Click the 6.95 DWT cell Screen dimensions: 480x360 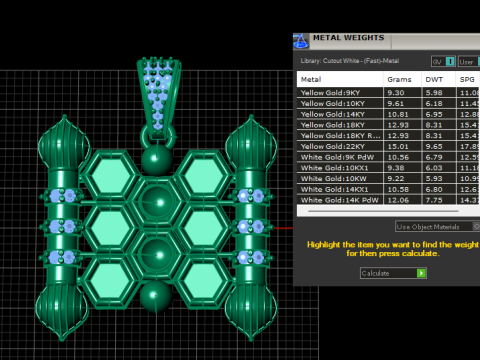[438, 114]
